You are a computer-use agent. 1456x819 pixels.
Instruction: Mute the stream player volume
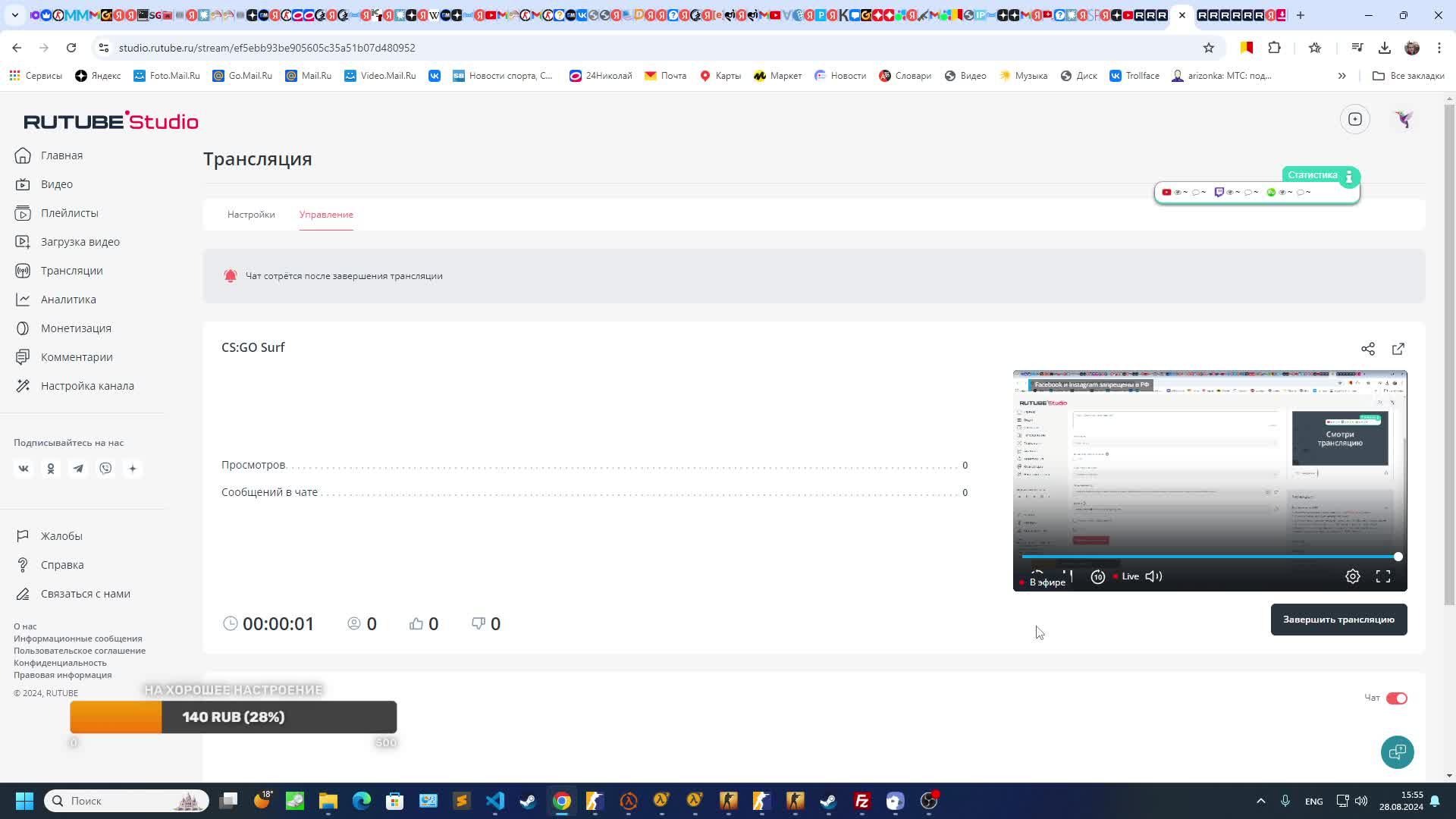click(1153, 576)
